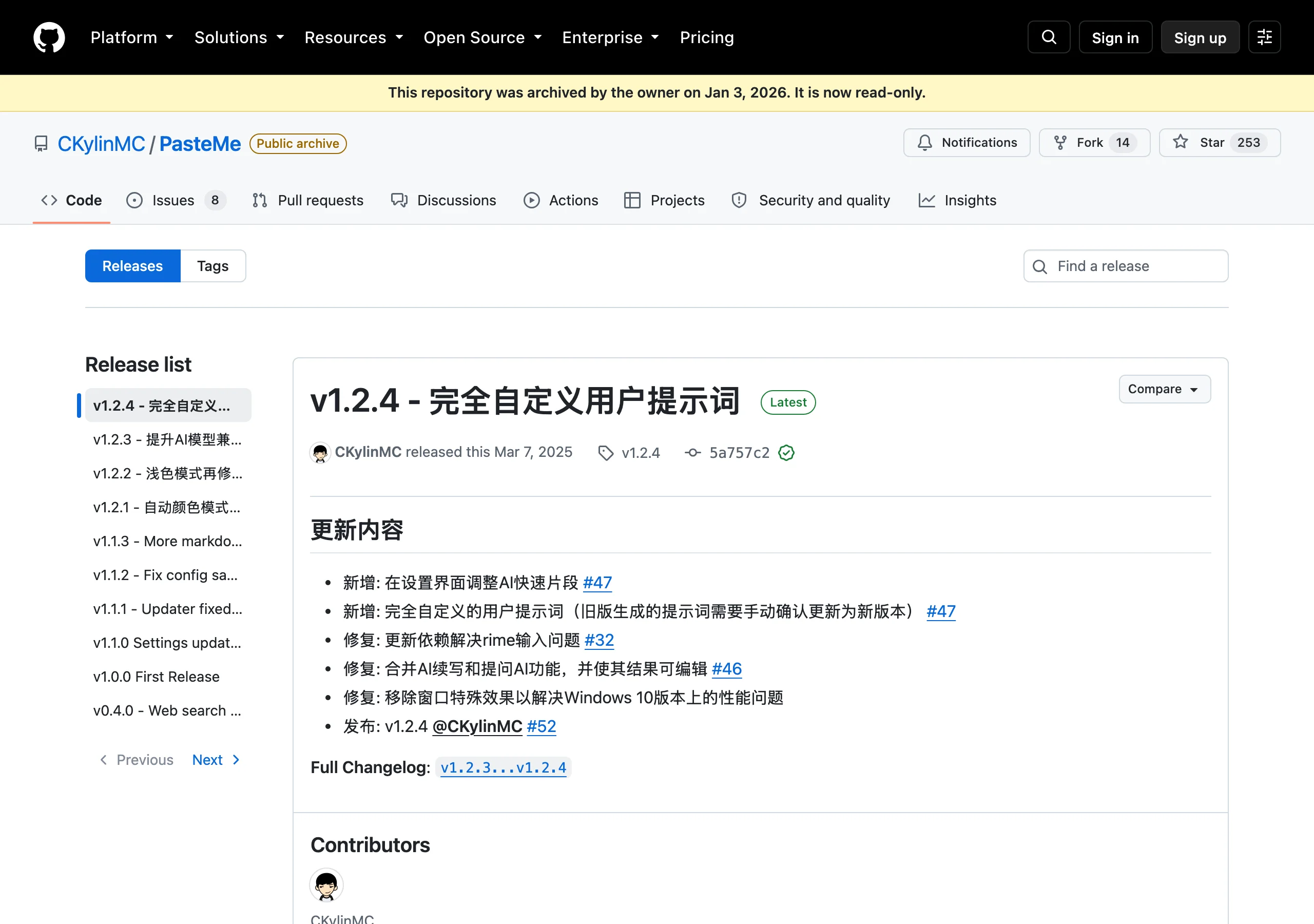Click the Star icon

1181,142
